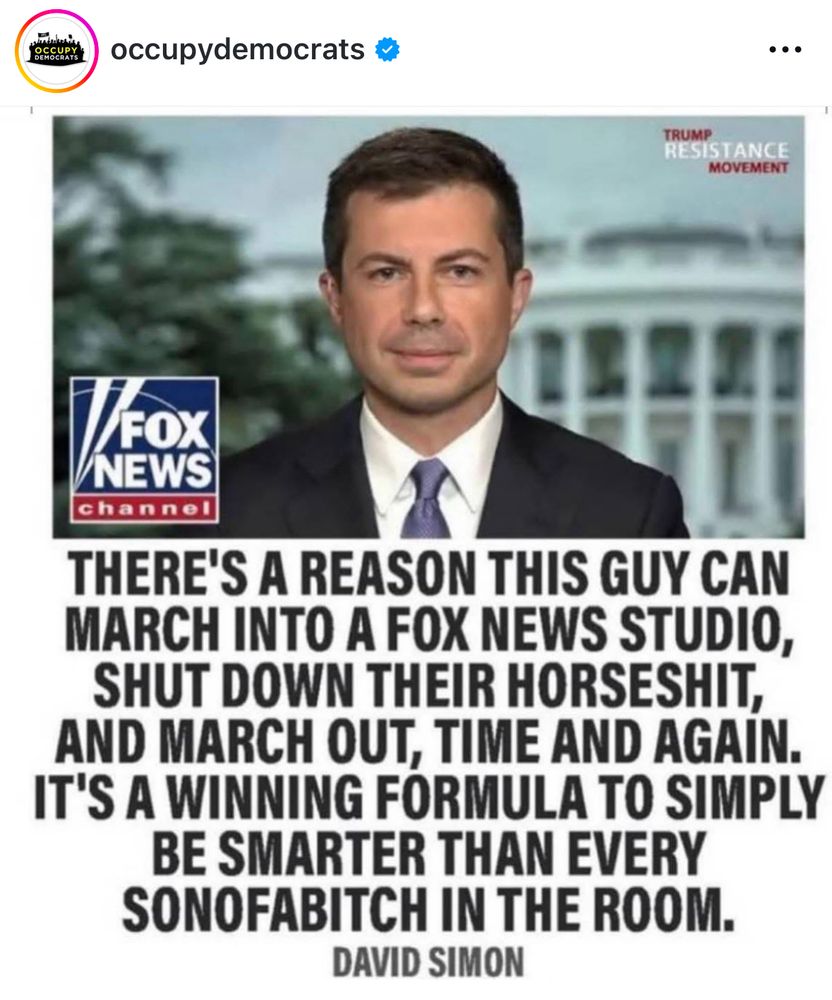The width and height of the screenshot is (832, 1000).
Task: Click the 'SHUT DOWN THEIR HORSESHIT' text line
Action: (x=428, y=684)
